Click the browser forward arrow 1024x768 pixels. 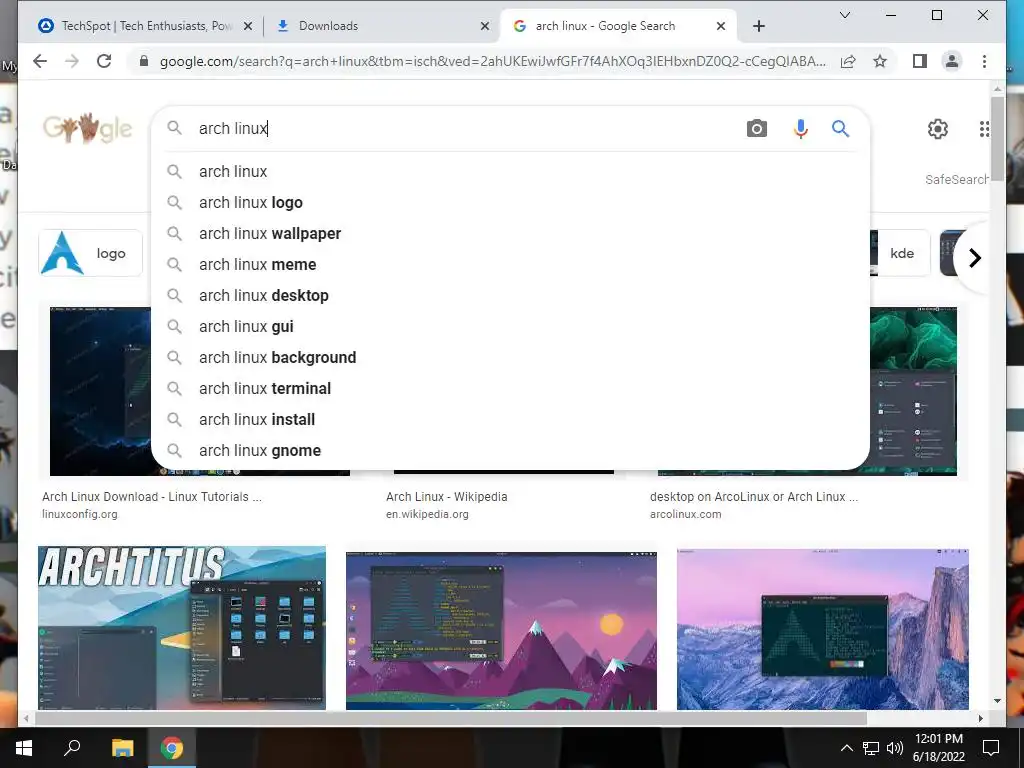(72, 61)
